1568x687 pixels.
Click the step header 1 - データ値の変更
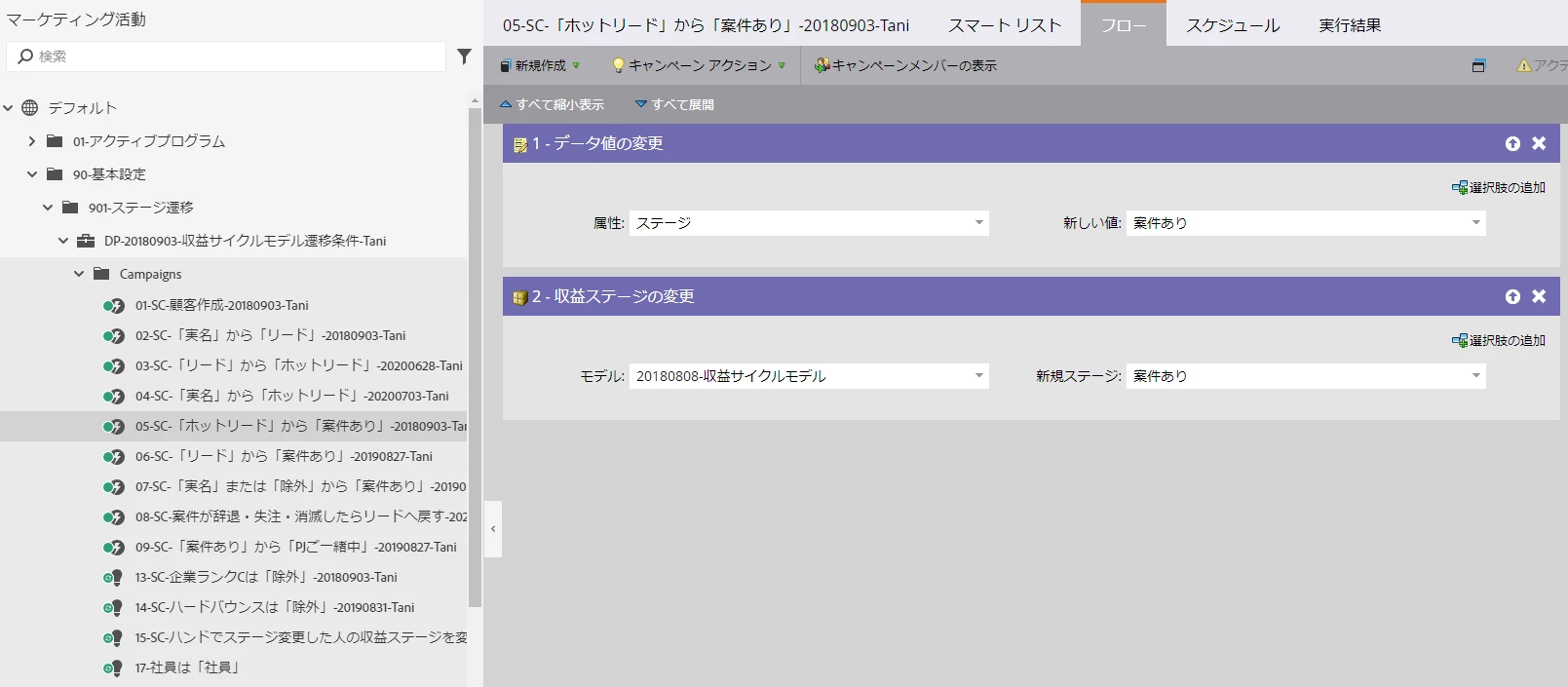1031,143
